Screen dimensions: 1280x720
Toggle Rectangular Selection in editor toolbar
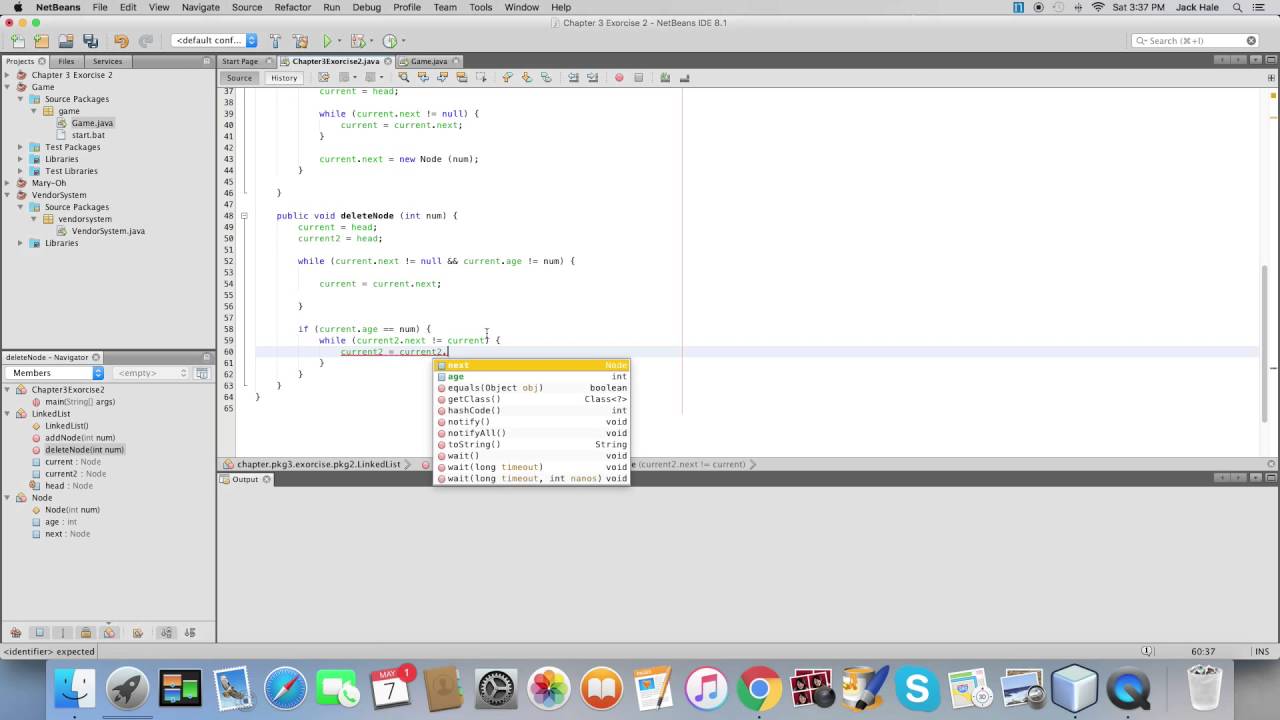point(481,77)
